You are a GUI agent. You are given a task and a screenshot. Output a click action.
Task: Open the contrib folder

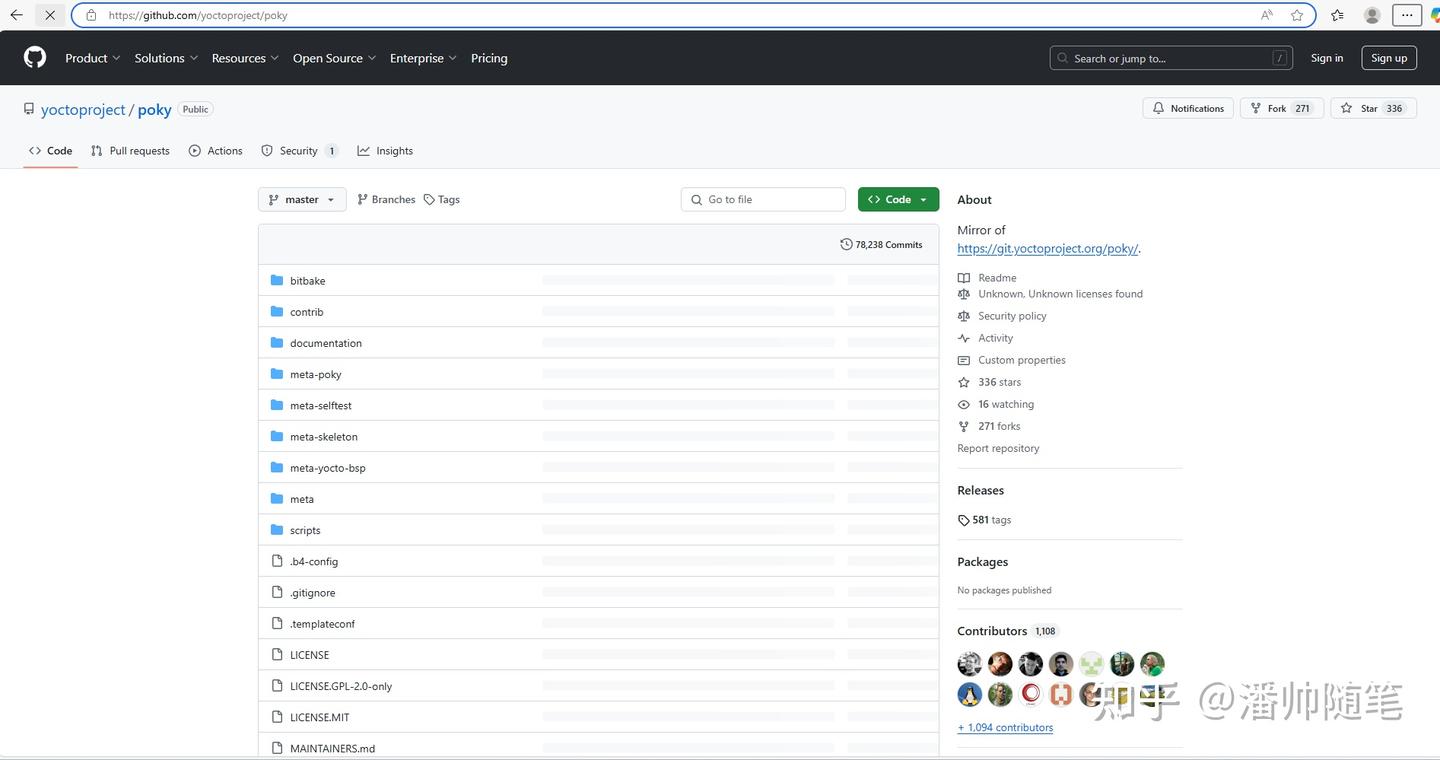pyautogui.click(x=306, y=312)
